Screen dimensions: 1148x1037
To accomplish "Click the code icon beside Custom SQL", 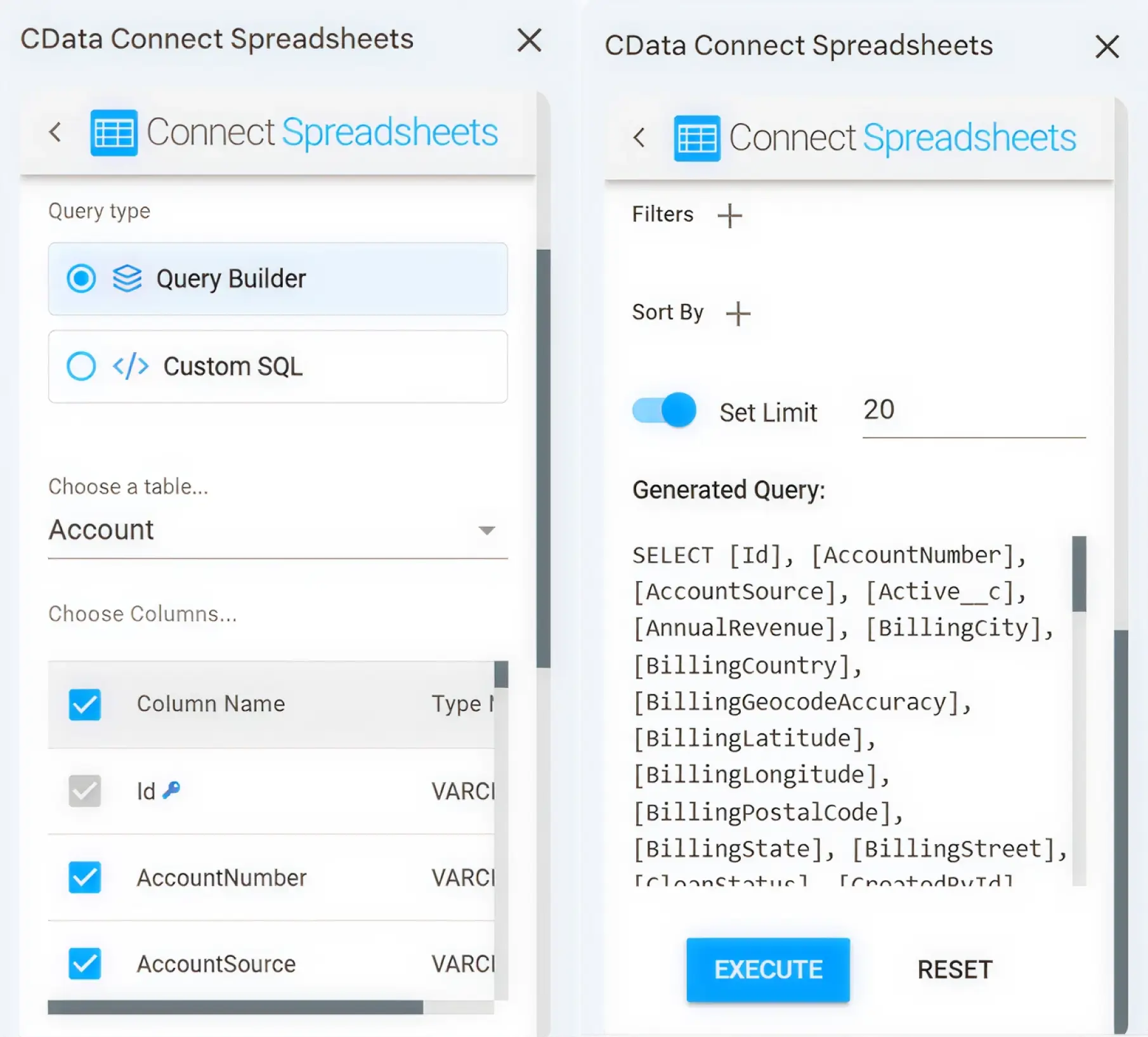I will pos(129,366).
